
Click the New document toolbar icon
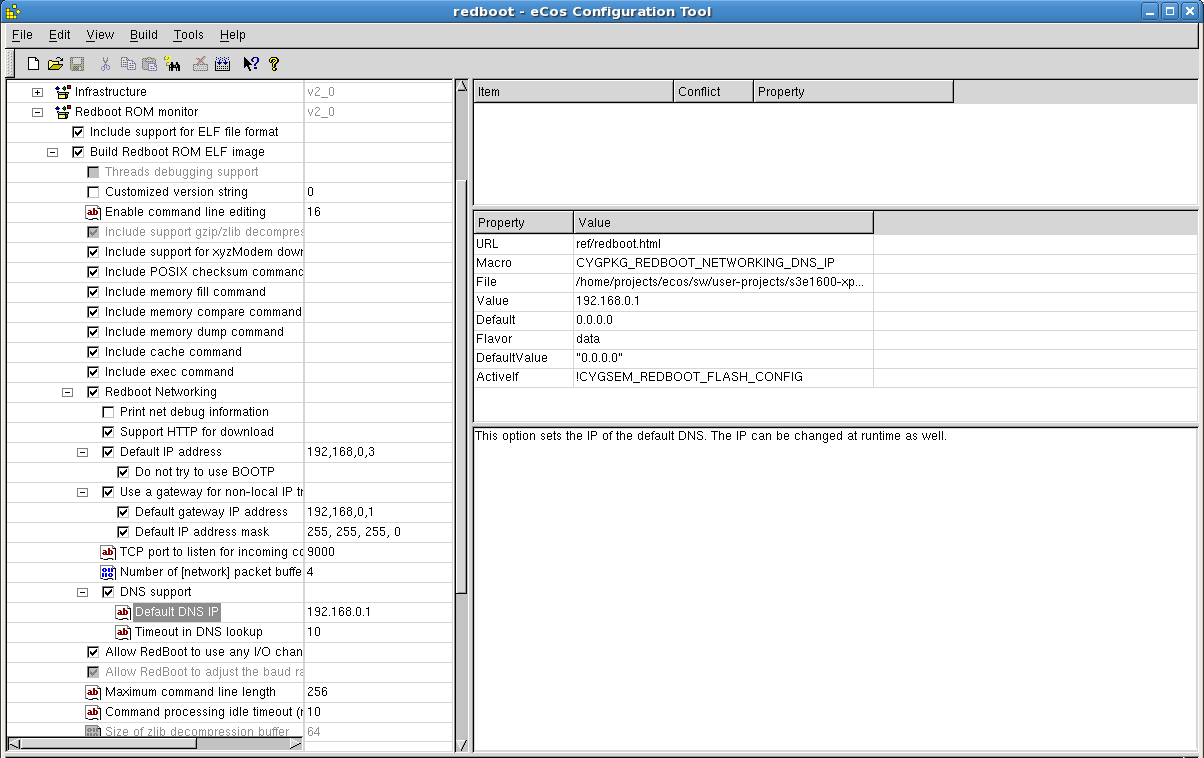click(x=33, y=64)
